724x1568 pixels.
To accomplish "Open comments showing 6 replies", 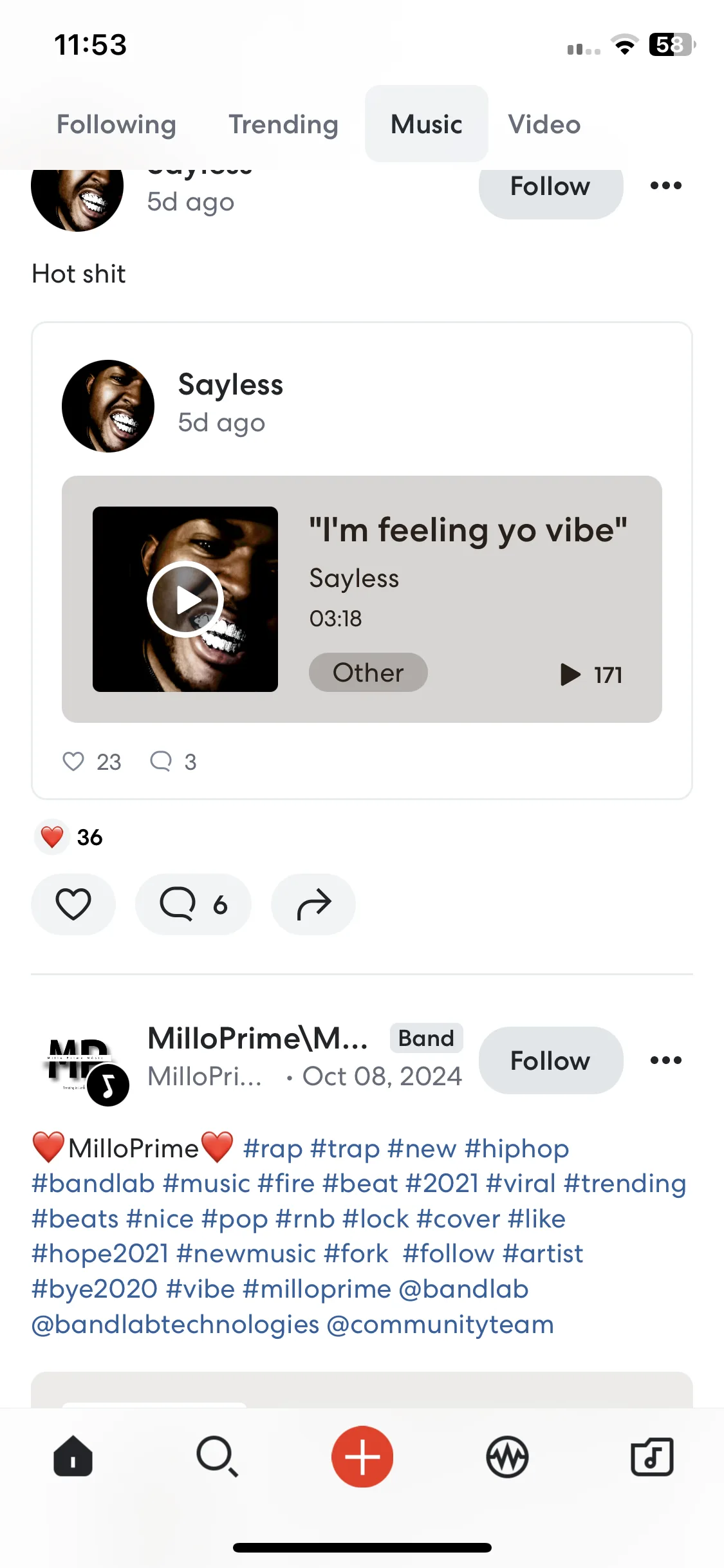I will click(193, 904).
